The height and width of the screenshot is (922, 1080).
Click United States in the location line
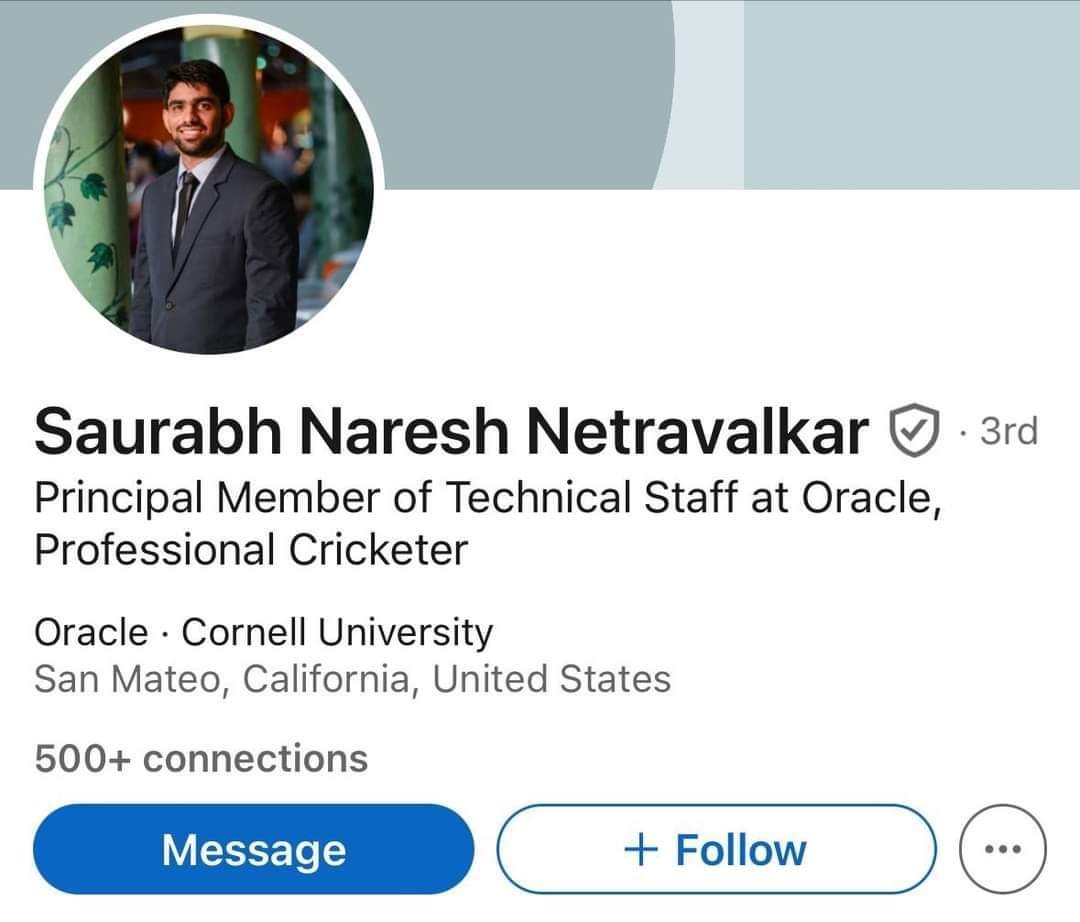coord(551,680)
